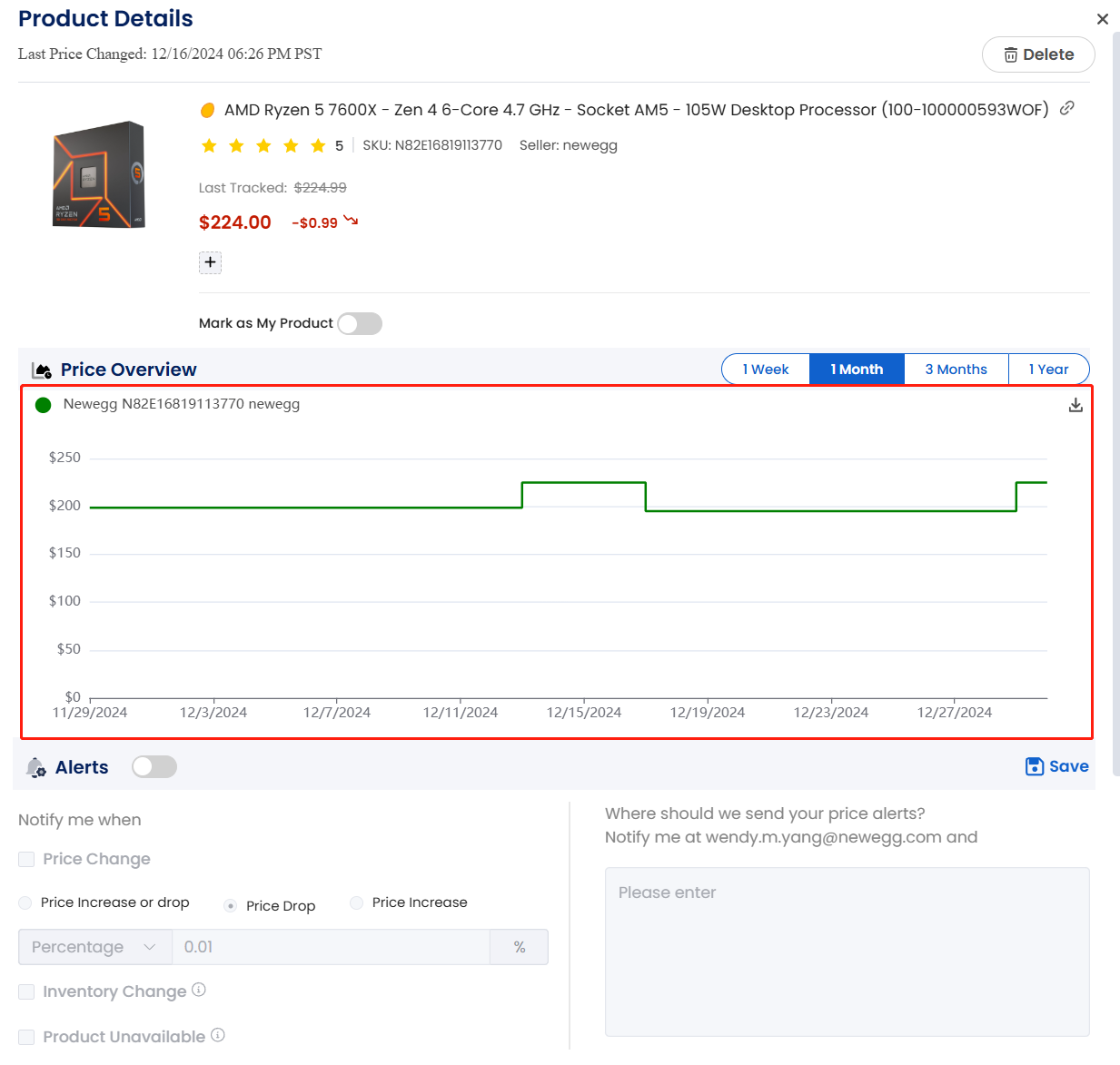The image size is (1120, 1065).
Task: Click the fifth rating star
Action: 318,145
